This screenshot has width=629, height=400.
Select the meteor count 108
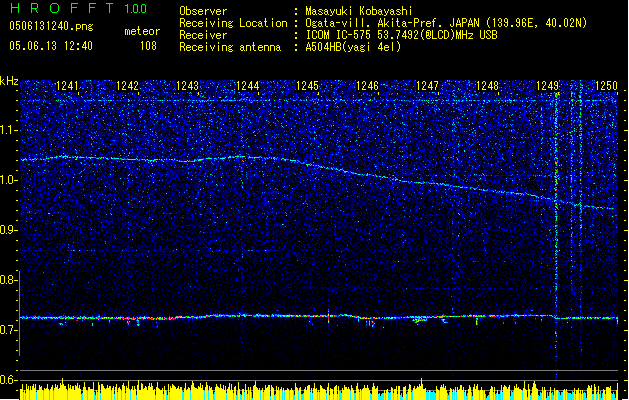[x=148, y=46]
